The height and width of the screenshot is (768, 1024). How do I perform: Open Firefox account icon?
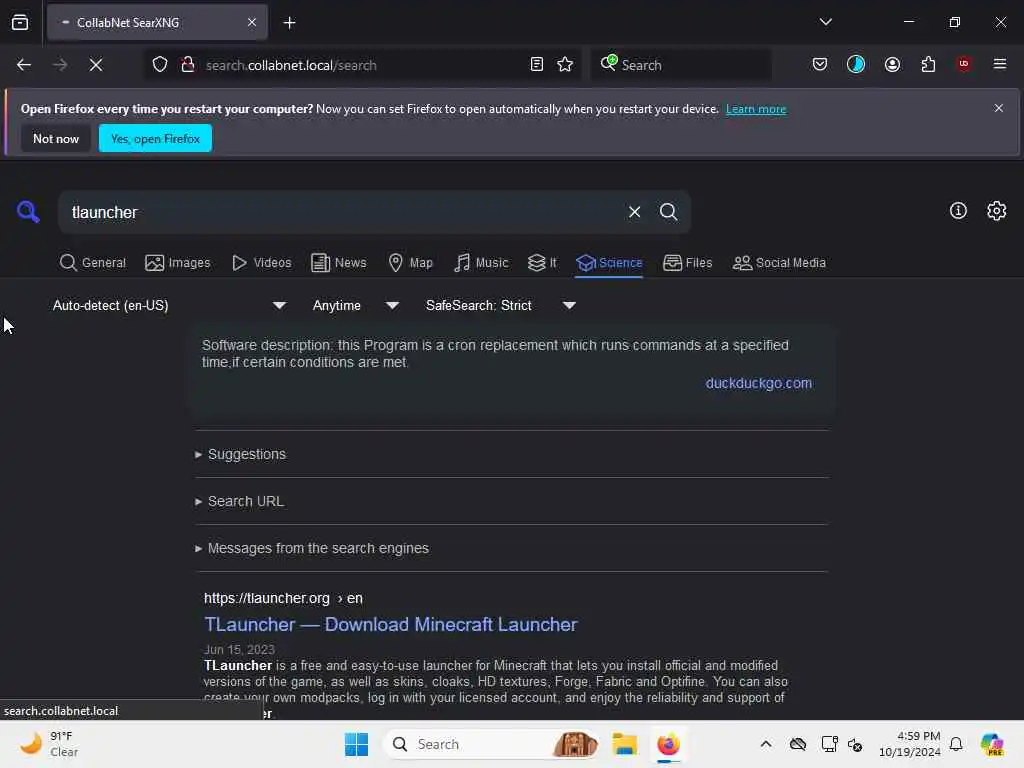tap(892, 64)
